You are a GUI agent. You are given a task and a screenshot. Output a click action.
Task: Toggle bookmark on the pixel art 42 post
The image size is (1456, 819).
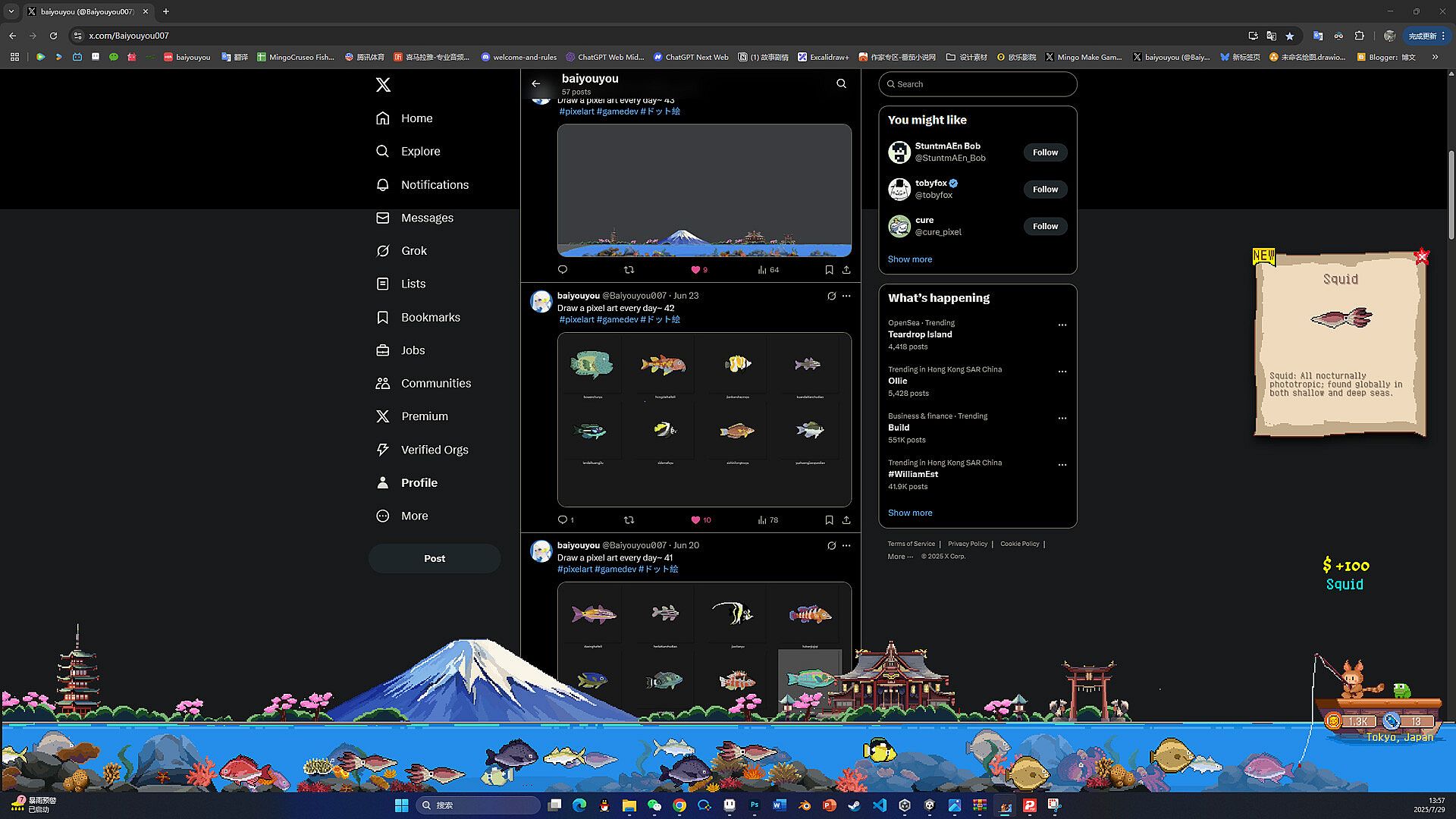coord(829,520)
